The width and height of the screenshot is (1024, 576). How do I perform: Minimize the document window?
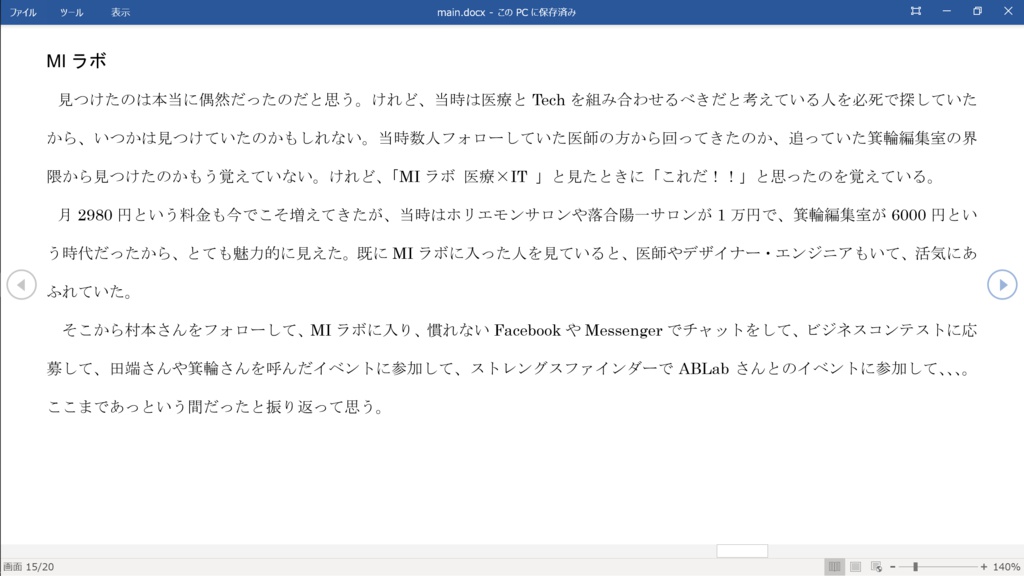point(944,11)
